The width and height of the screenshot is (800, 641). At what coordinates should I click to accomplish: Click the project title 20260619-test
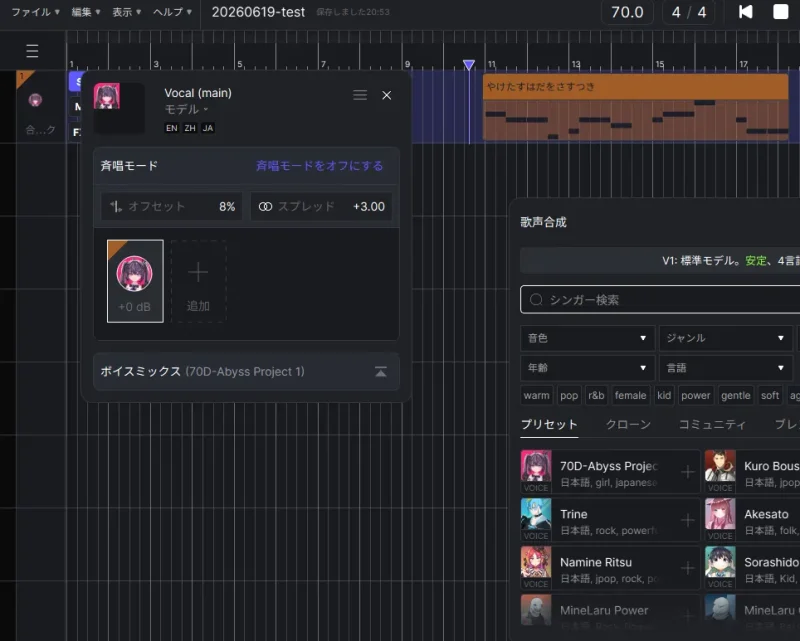[x=258, y=12]
